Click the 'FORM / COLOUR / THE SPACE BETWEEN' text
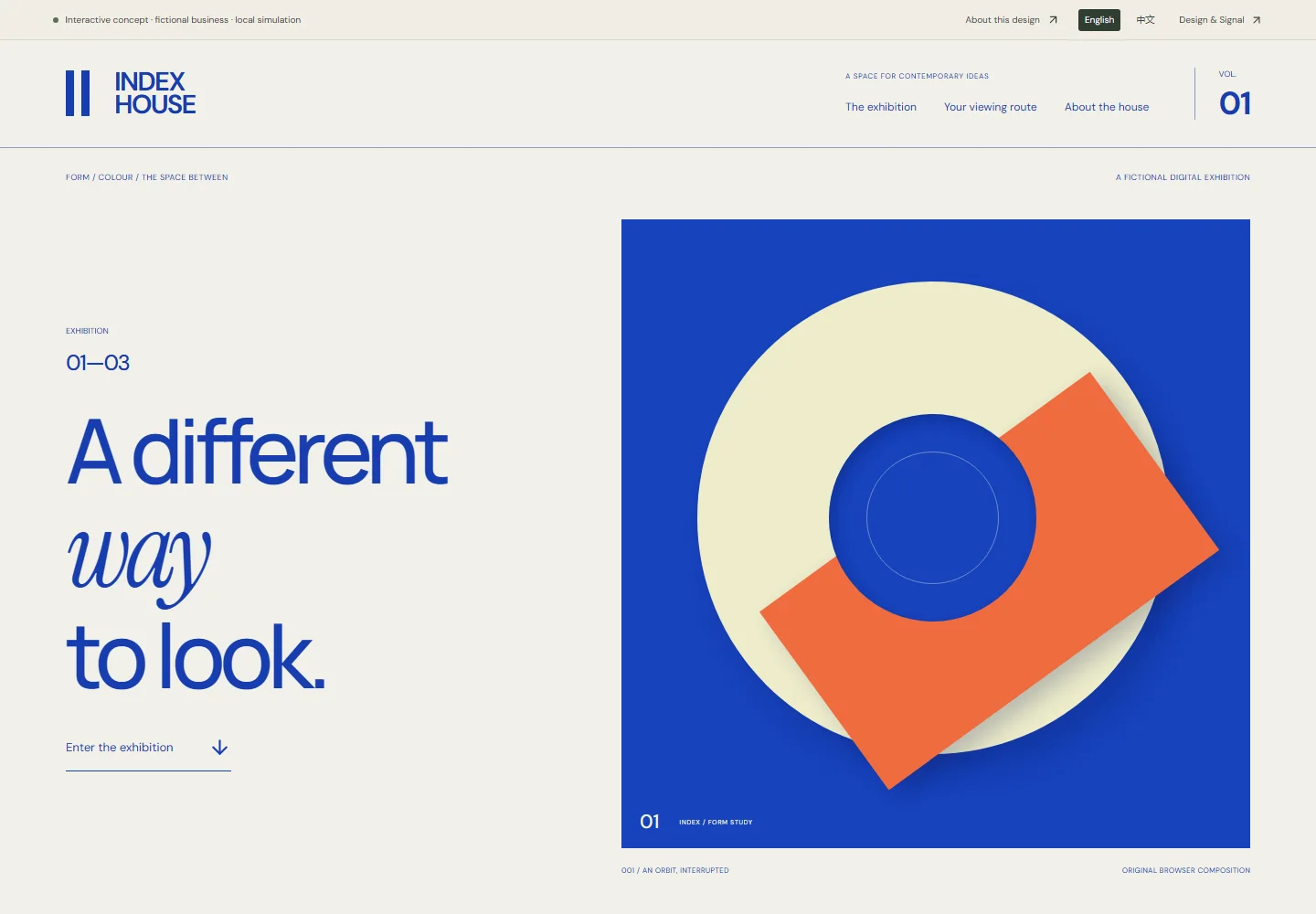This screenshot has height=914, width=1316. [x=147, y=177]
